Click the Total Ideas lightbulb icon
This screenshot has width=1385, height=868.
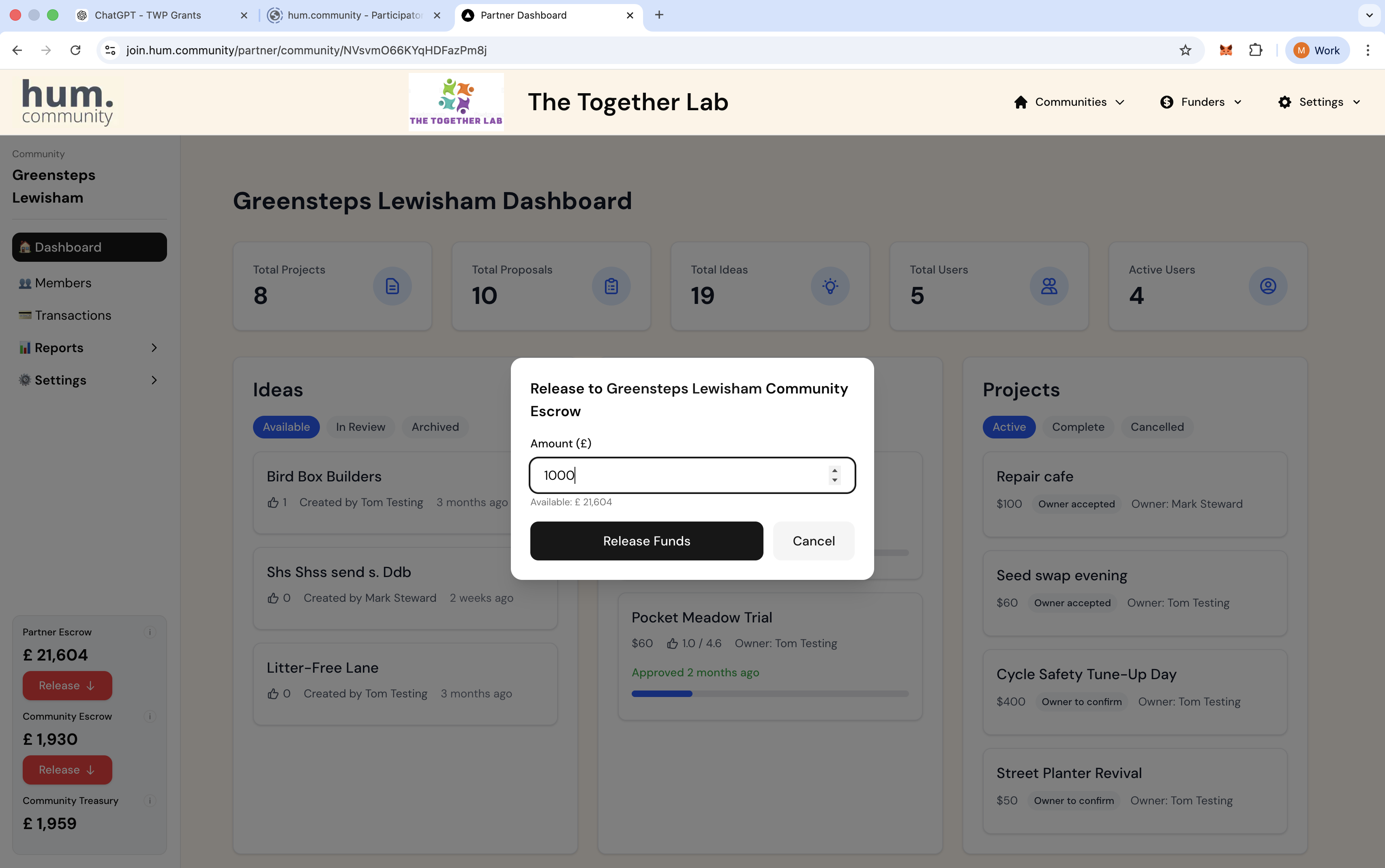[x=830, y=285]
